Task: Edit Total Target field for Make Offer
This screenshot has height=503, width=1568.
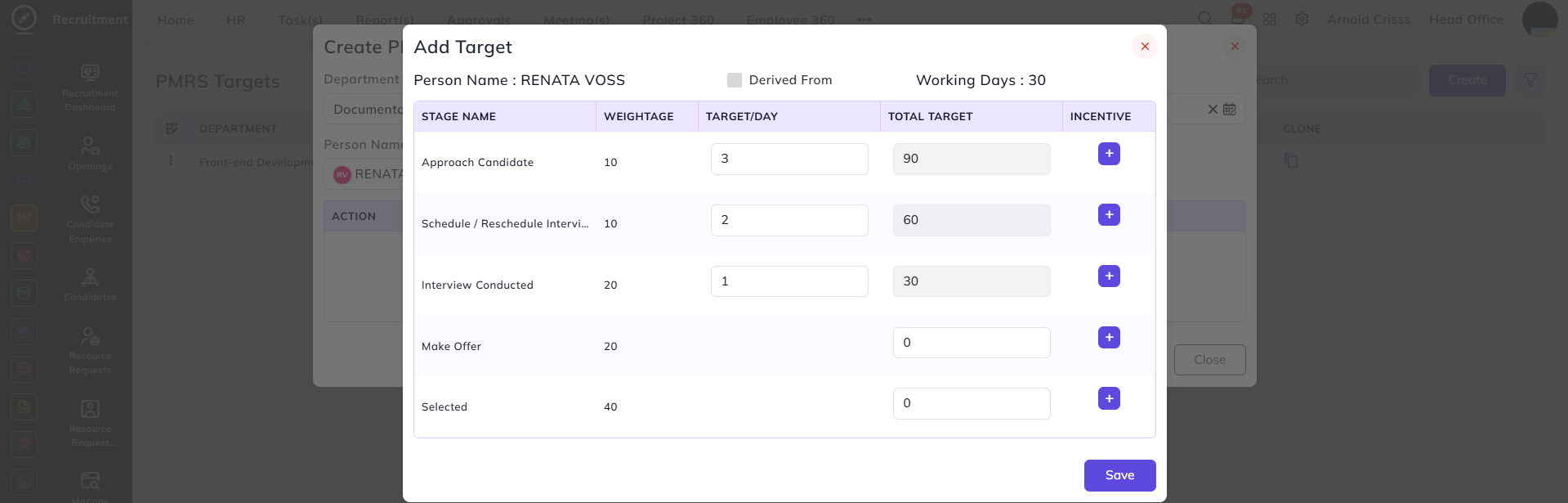Action: pyautogui.click(x=972, y=343)
